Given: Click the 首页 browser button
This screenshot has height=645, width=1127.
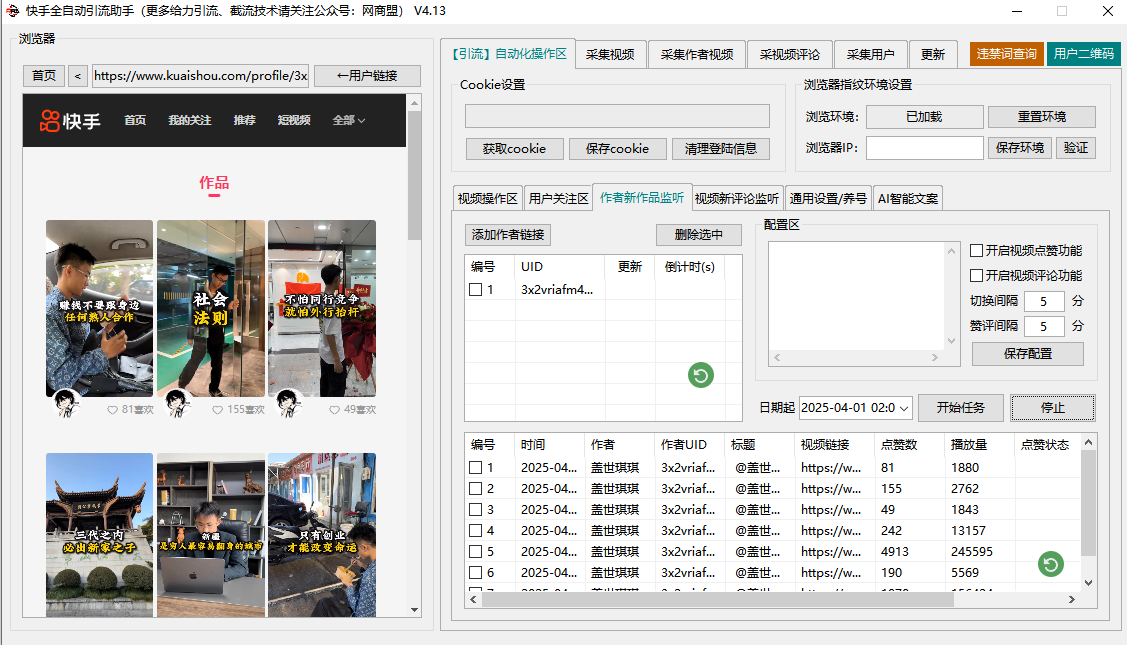Looking at the screenshot, I should point(44,76).
